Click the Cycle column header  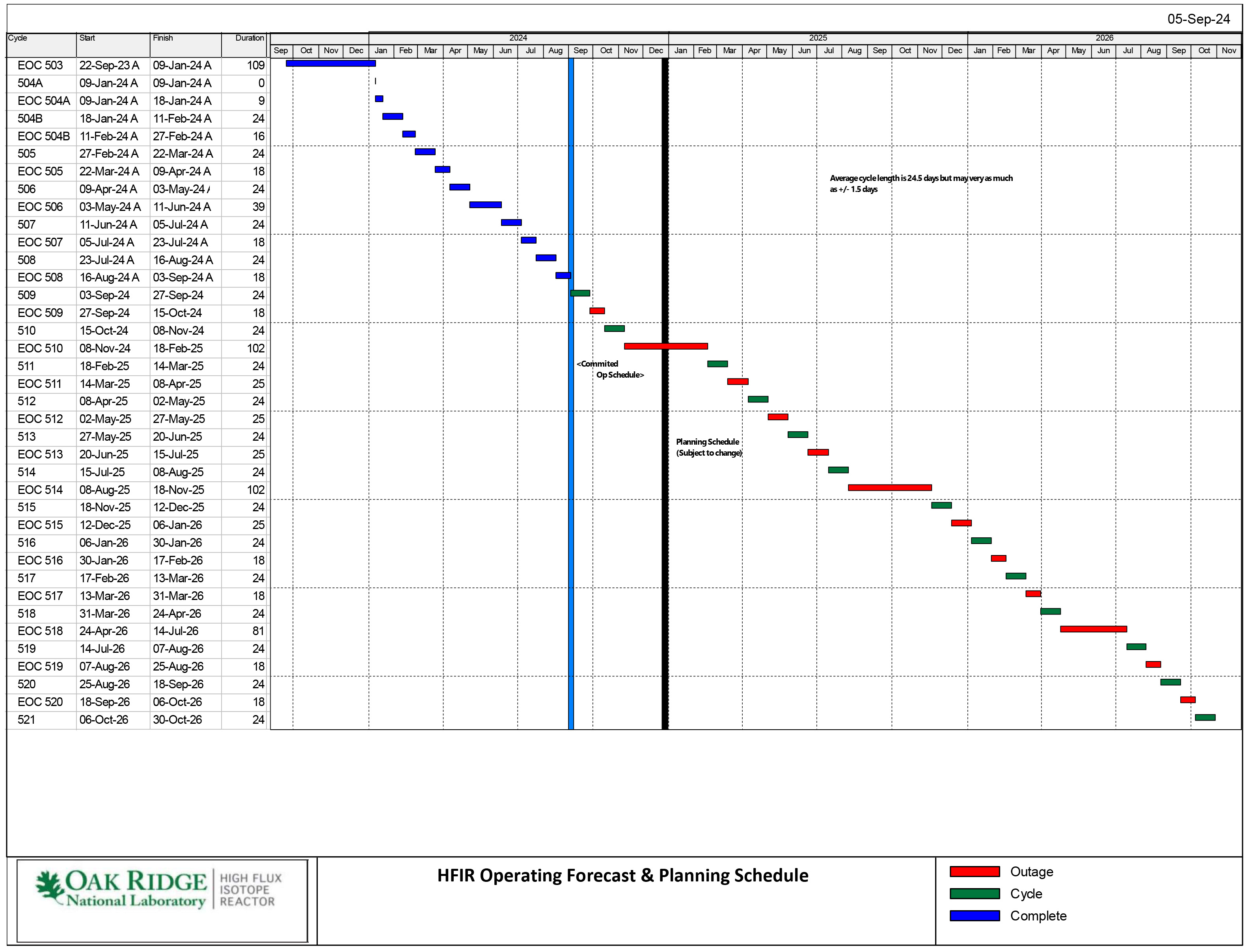pyautogui.click(x=18, y=38)
